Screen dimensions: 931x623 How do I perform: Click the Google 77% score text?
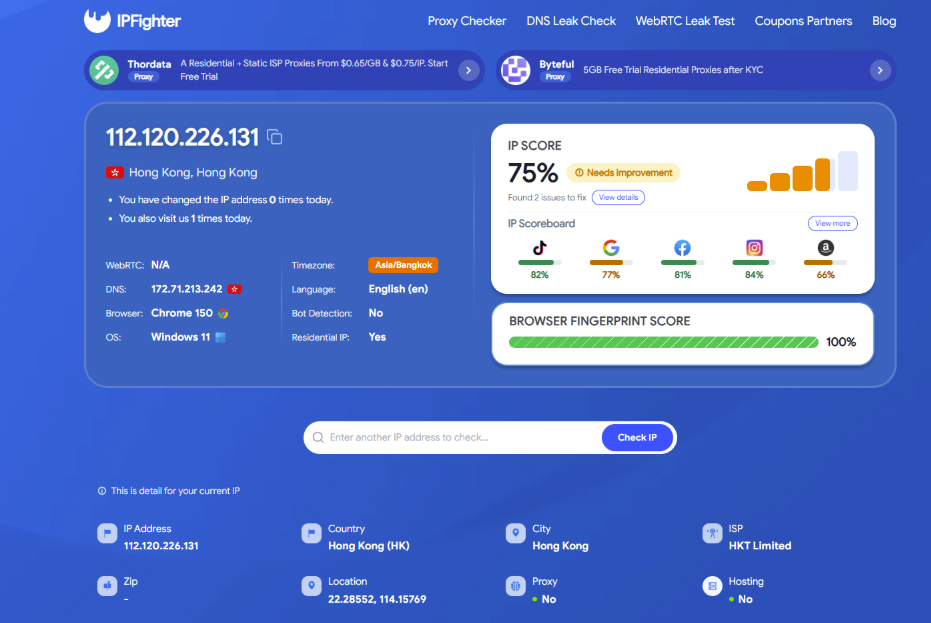point(611,275)
